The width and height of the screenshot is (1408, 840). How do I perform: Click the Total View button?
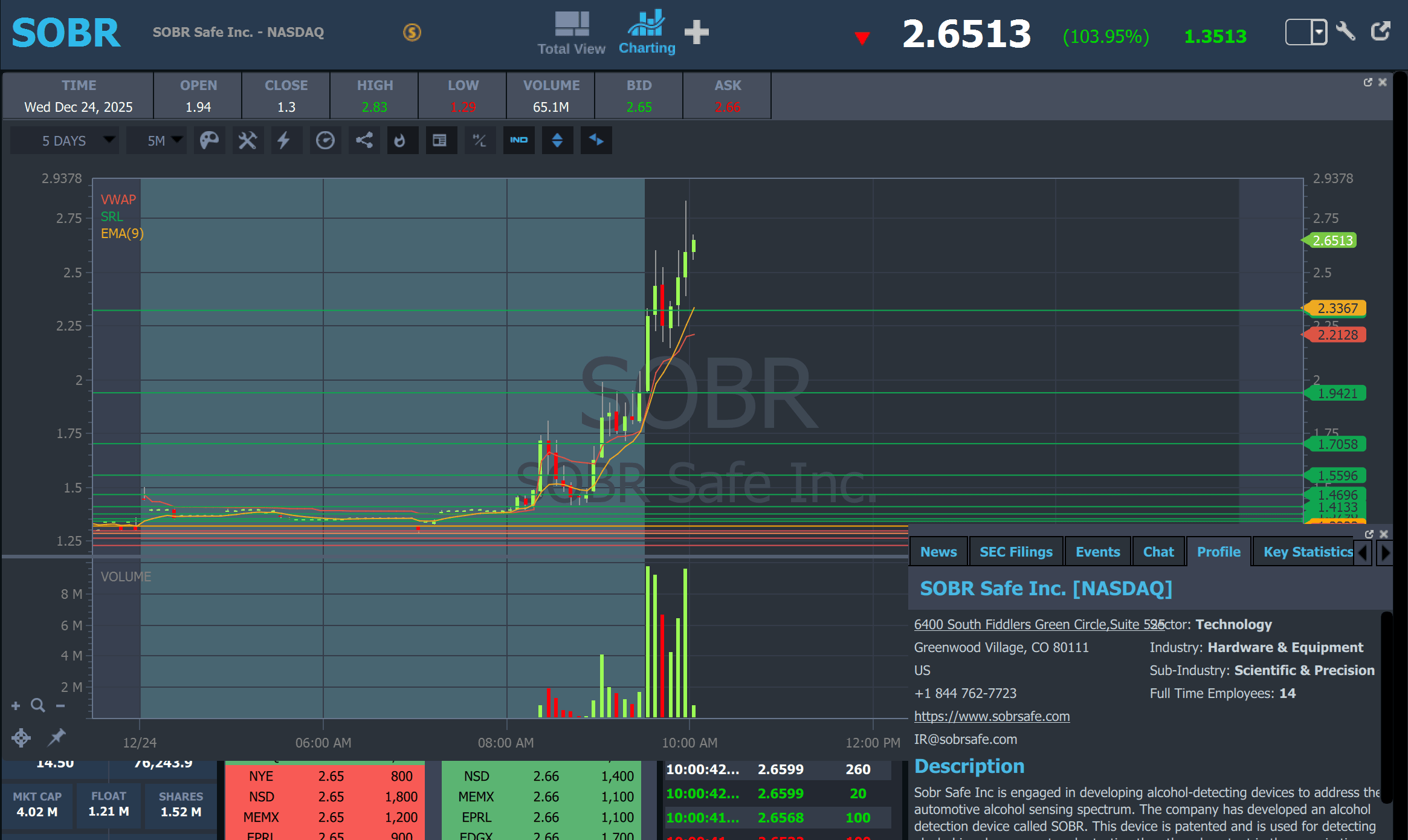pyautogui.click(x=571, y=33)
